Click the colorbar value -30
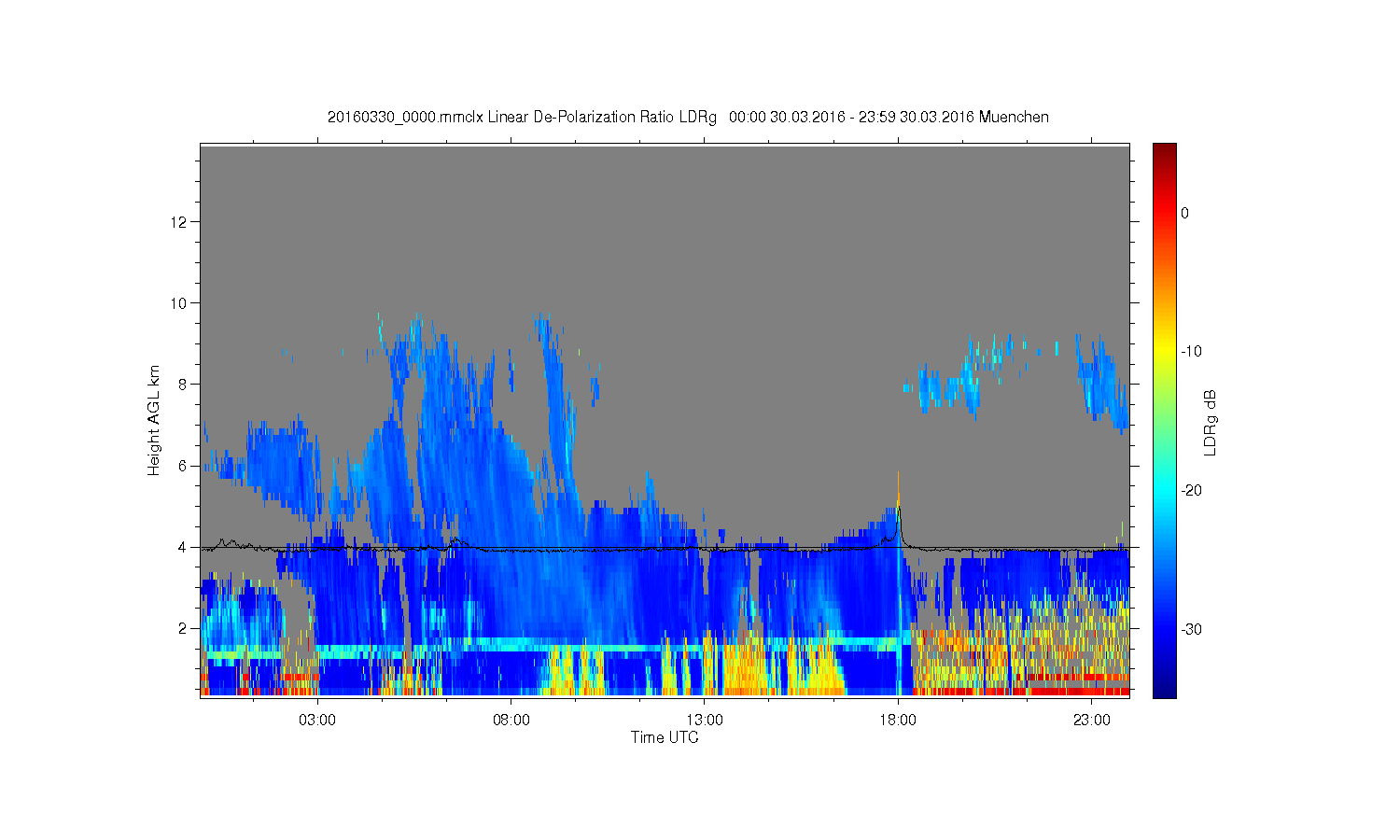 tap(1191, 630)
